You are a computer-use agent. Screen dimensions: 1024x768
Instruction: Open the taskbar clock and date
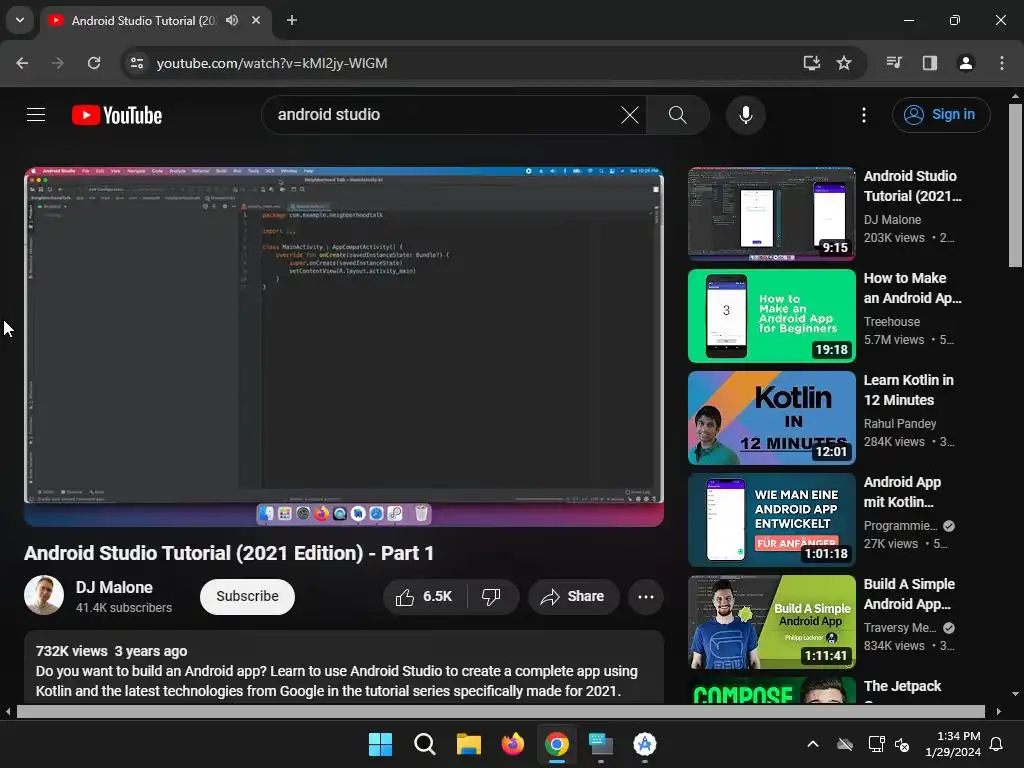click(x=953, y=744)
